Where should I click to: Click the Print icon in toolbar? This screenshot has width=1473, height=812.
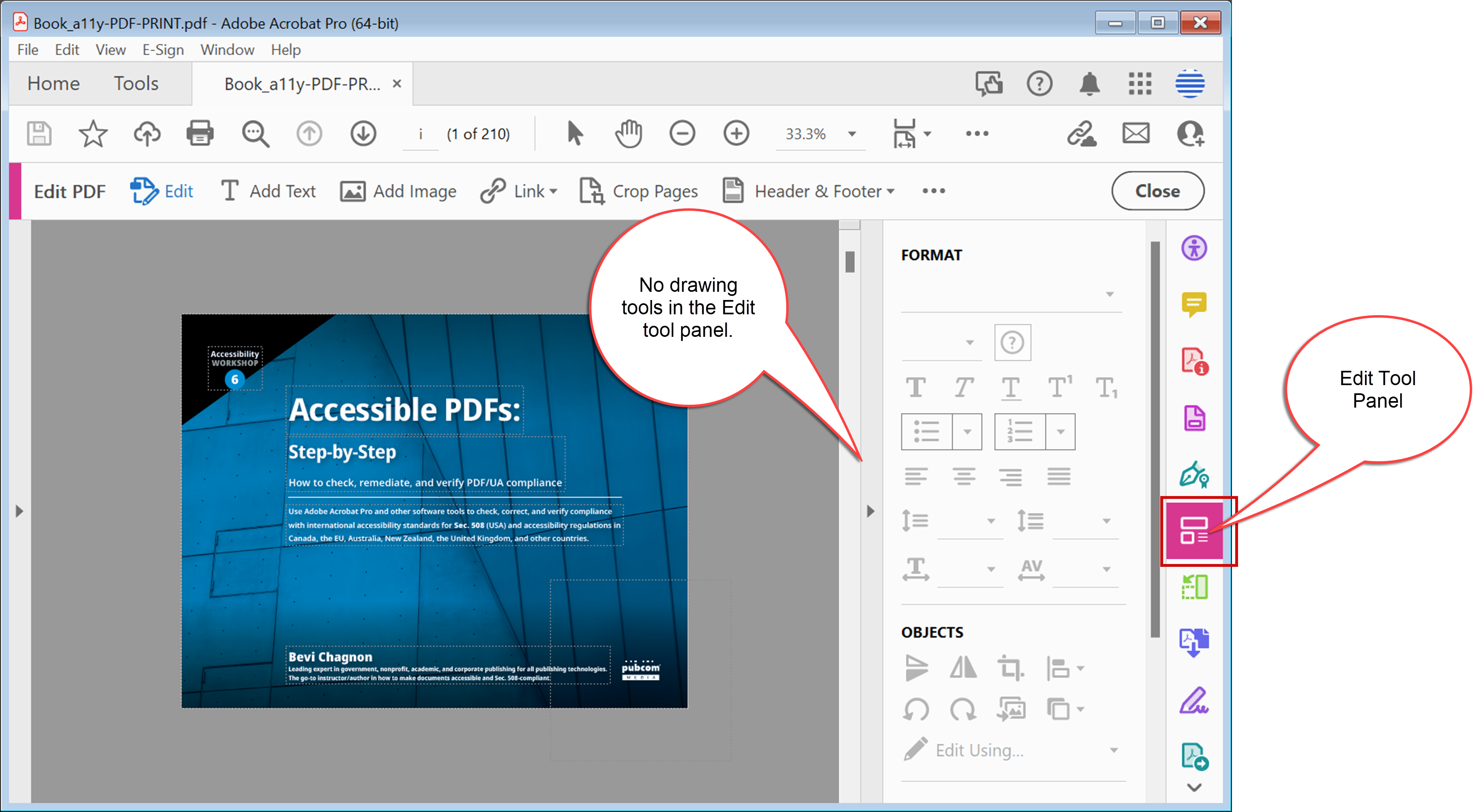200,134
